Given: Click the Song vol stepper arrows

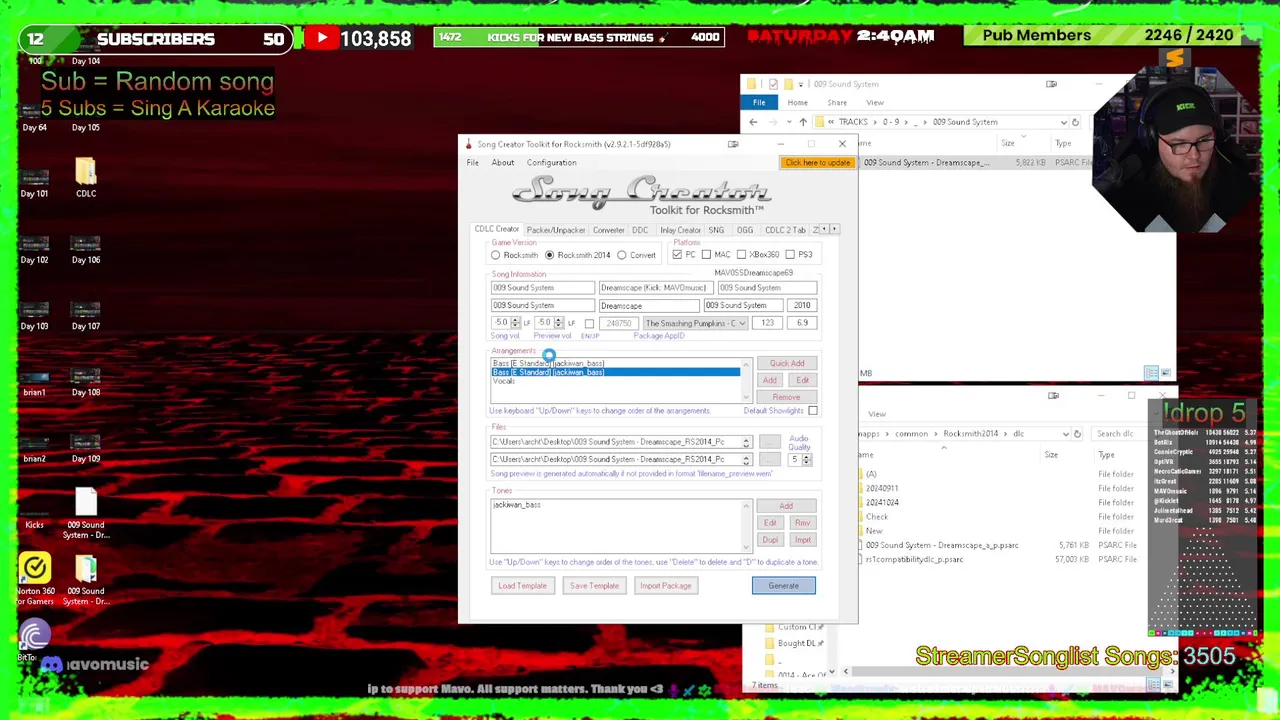Looking at the screenshot, I should [515, 323].
